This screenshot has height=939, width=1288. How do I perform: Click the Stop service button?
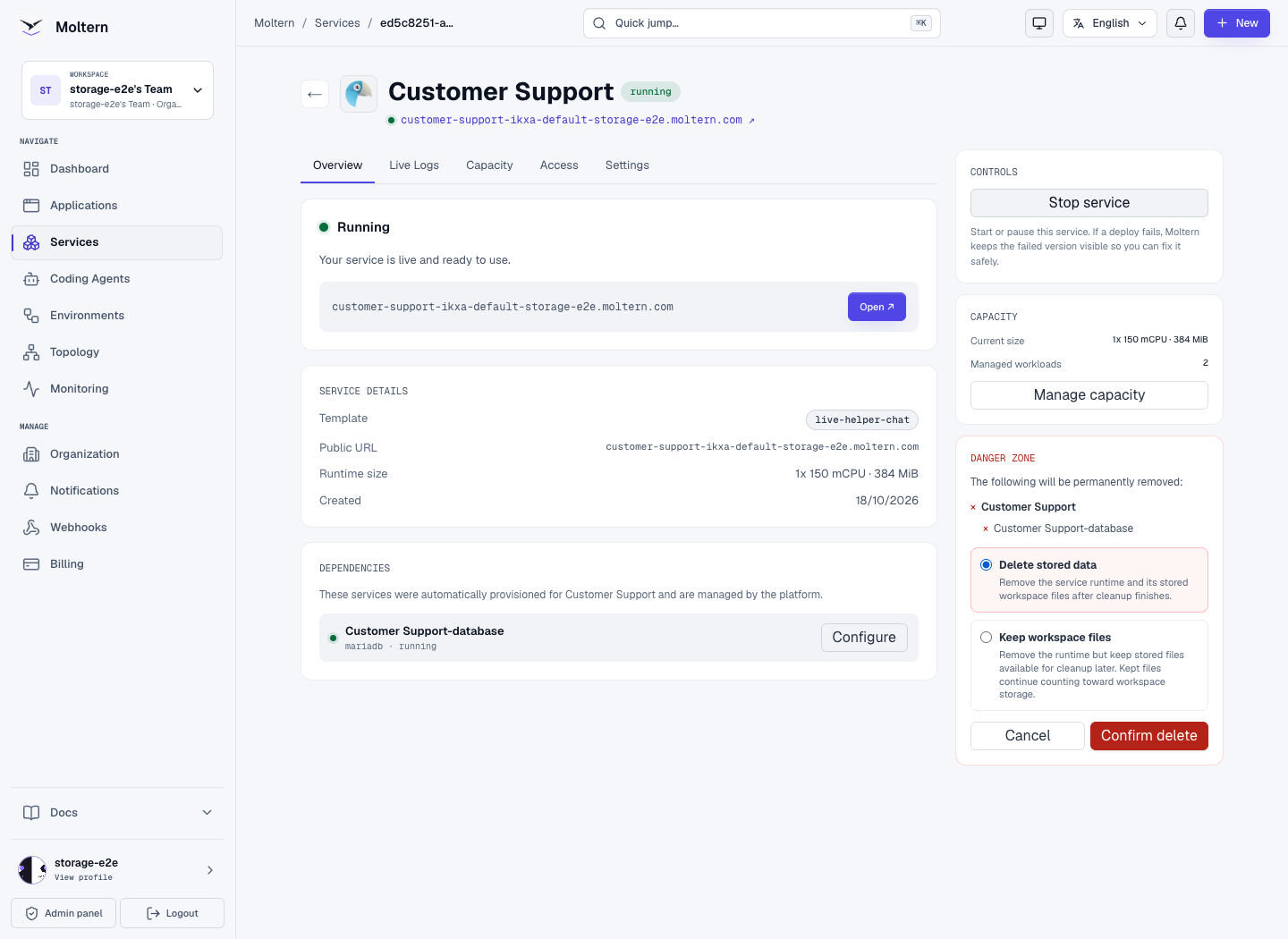pos(1089,203)
